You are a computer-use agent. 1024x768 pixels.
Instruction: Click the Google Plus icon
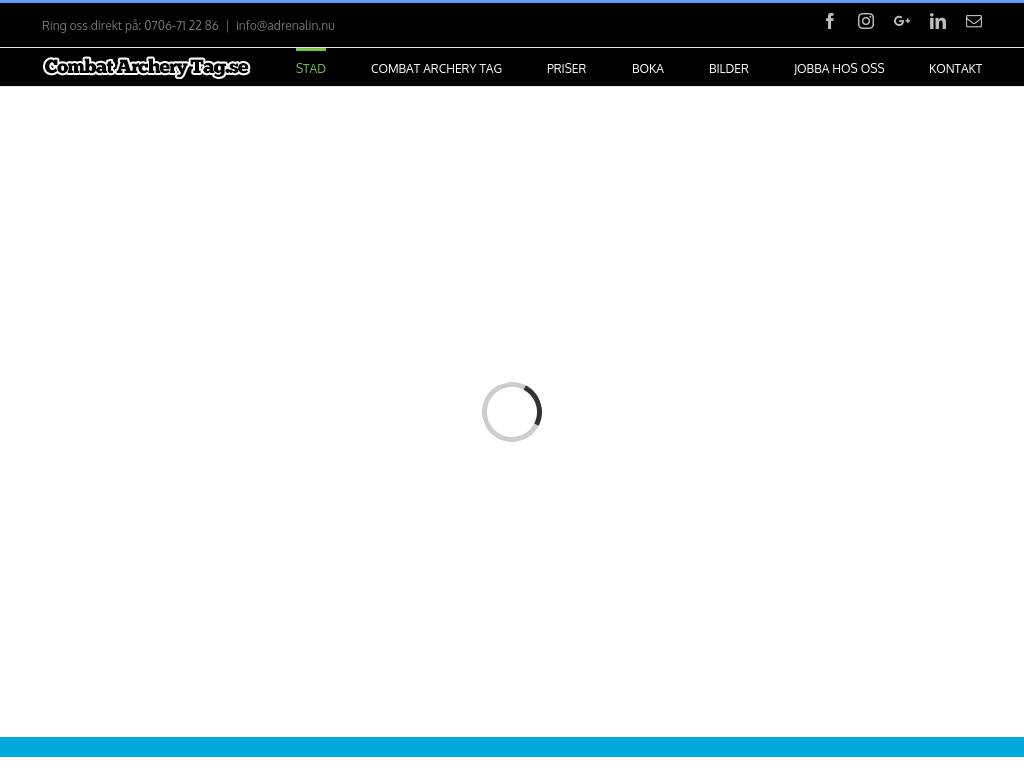(902, 21)
